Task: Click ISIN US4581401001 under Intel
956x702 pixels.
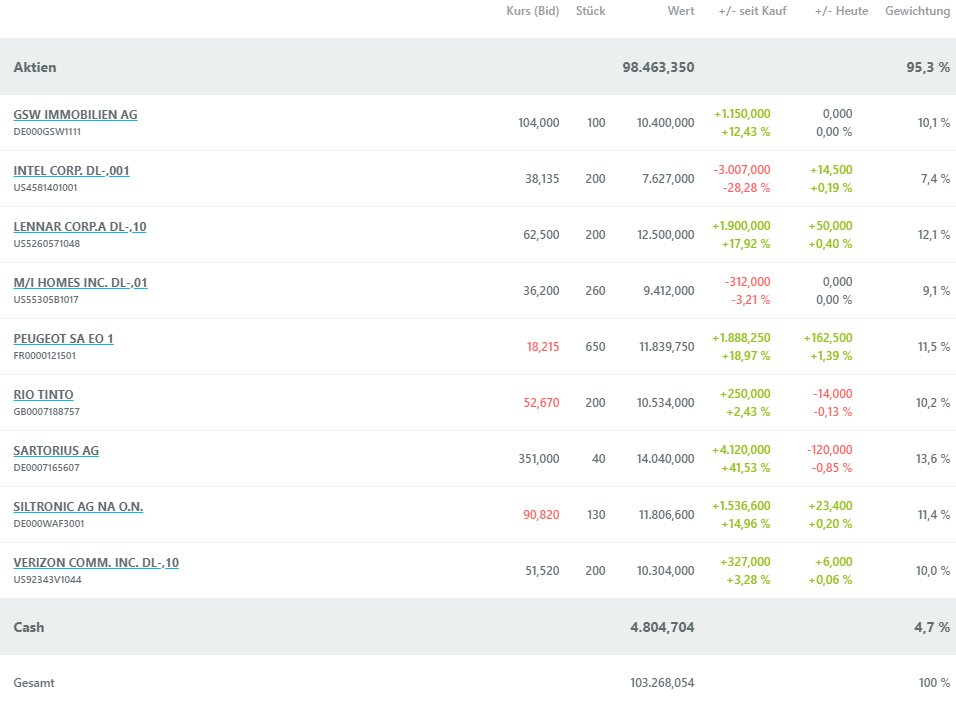Action: coord(46,188)
